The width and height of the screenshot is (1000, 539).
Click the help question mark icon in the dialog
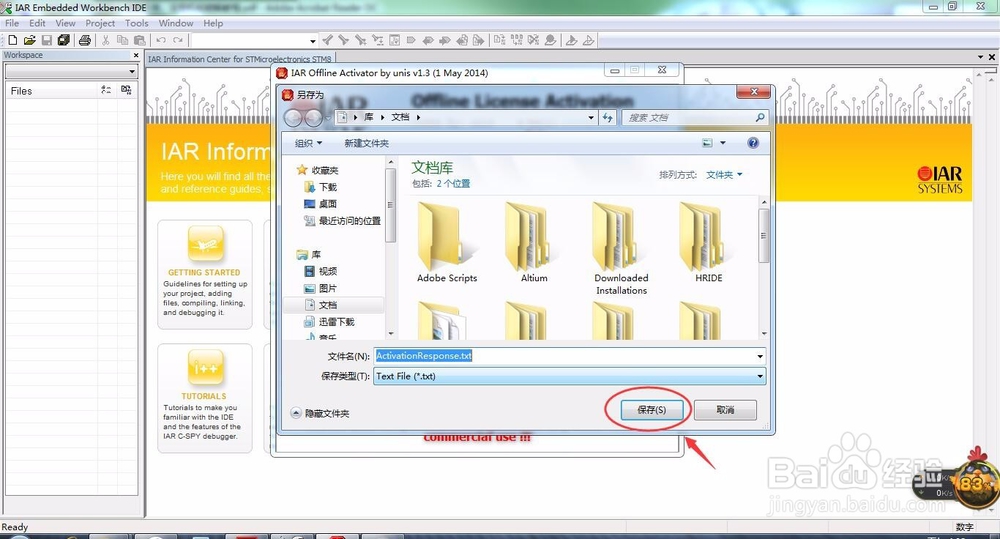coord(753,143)
